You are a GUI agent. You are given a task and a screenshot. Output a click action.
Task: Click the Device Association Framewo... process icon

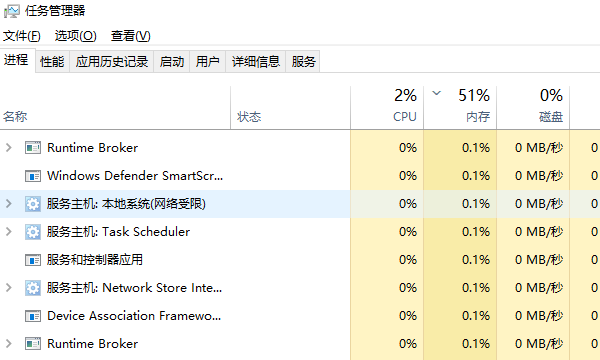33,316
